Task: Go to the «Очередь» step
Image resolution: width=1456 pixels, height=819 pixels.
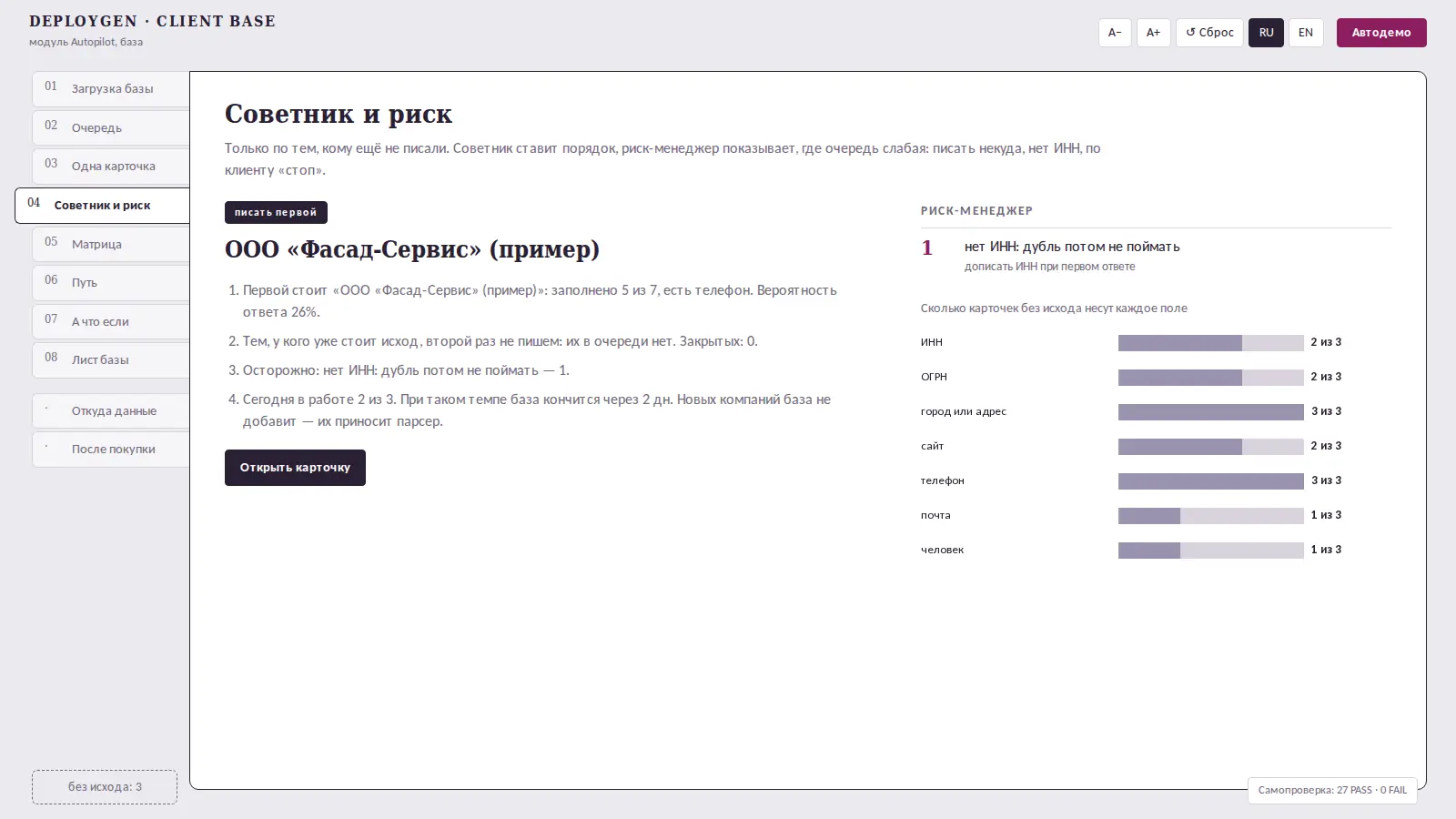Action: [x=111, y=127]
